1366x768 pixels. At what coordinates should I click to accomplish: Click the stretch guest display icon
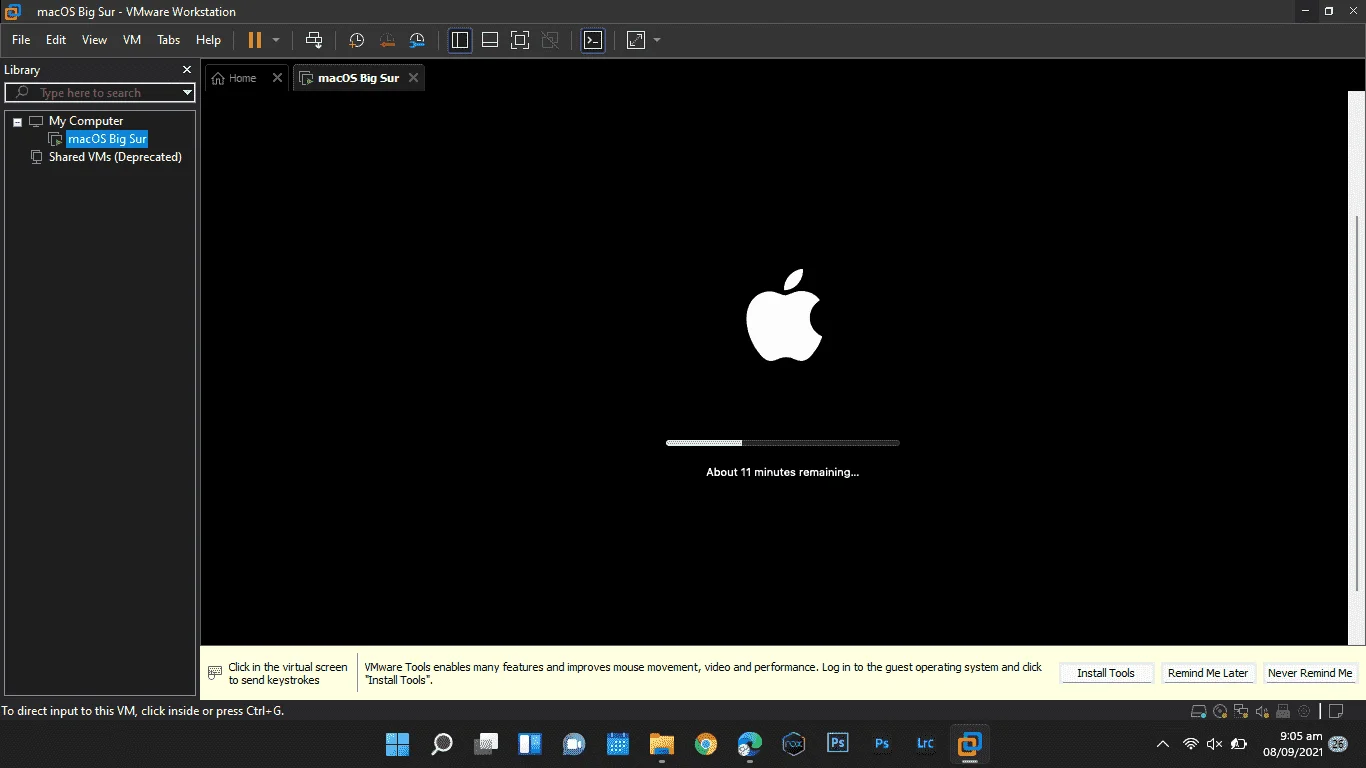(636, 40)
